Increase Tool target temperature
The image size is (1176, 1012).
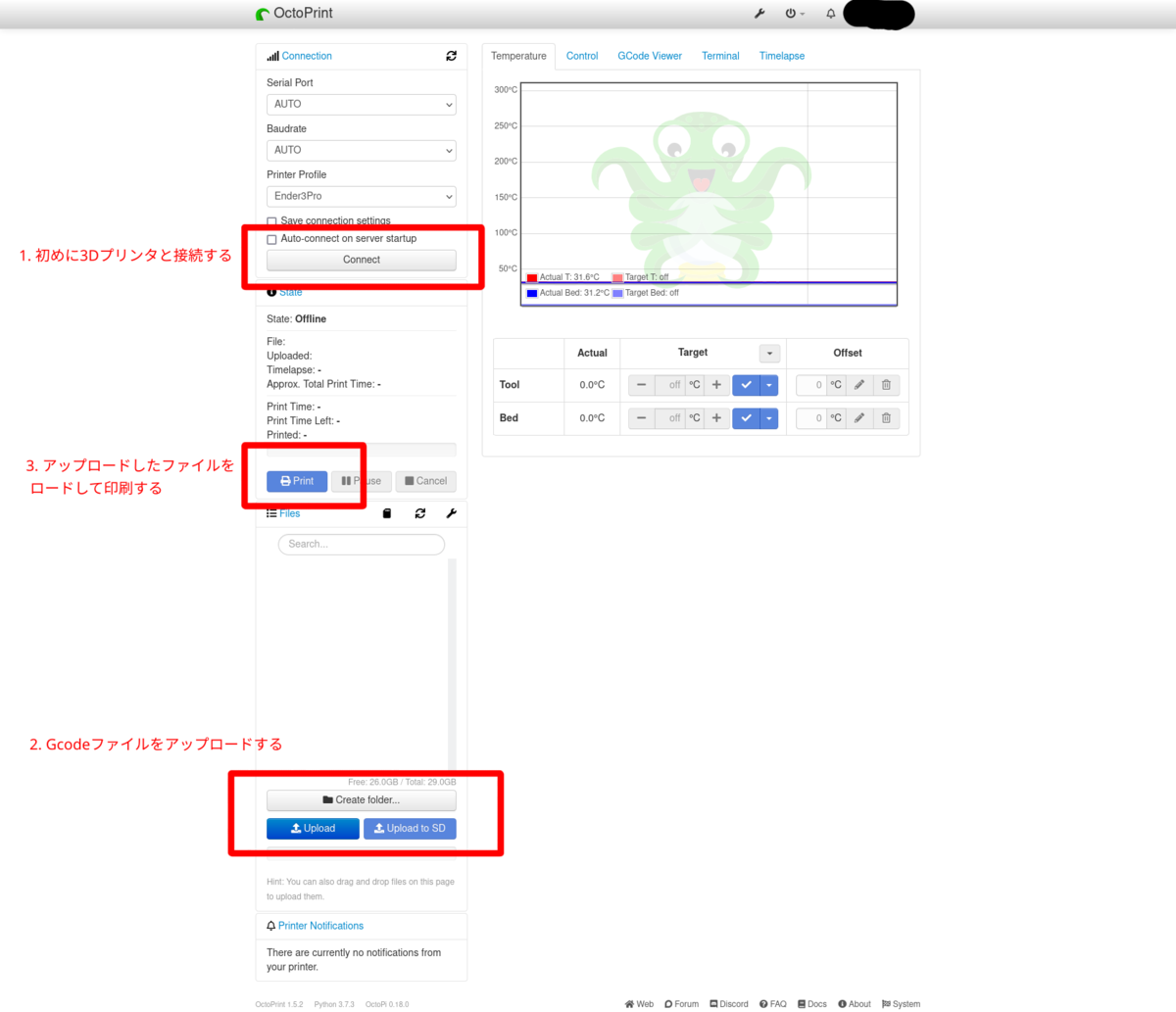pos(716,385)
